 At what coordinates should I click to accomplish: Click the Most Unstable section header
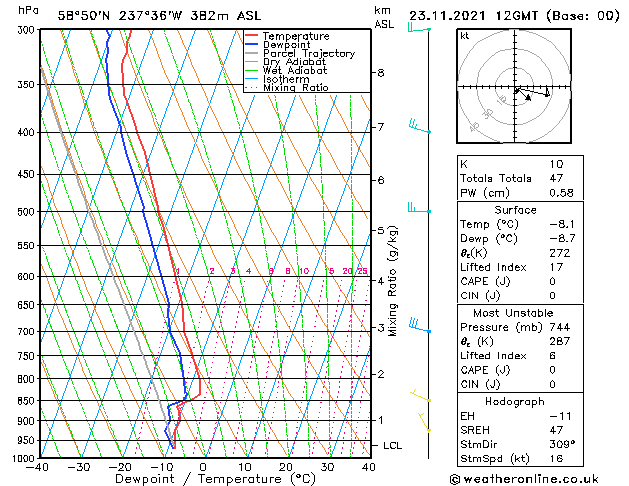coord(513,313)
